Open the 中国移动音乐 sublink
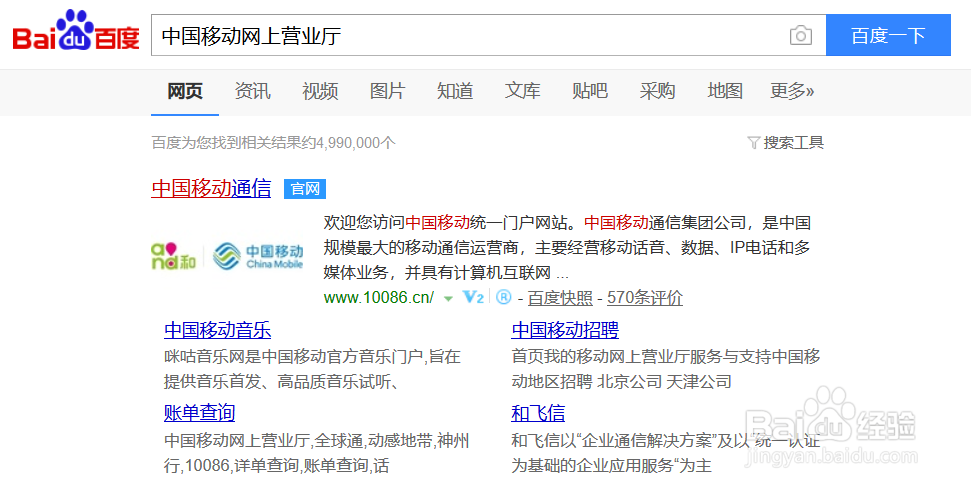The image size is (971, 490). (217, 330)
